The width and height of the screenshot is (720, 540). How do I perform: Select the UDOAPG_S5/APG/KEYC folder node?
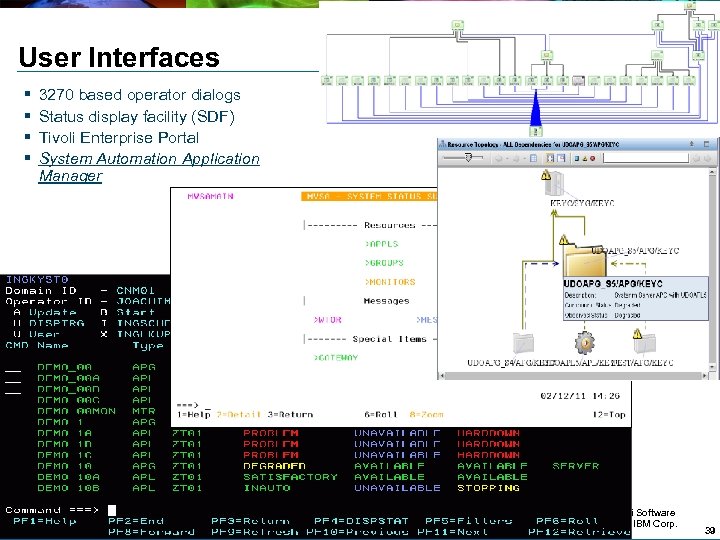[585, 259]
